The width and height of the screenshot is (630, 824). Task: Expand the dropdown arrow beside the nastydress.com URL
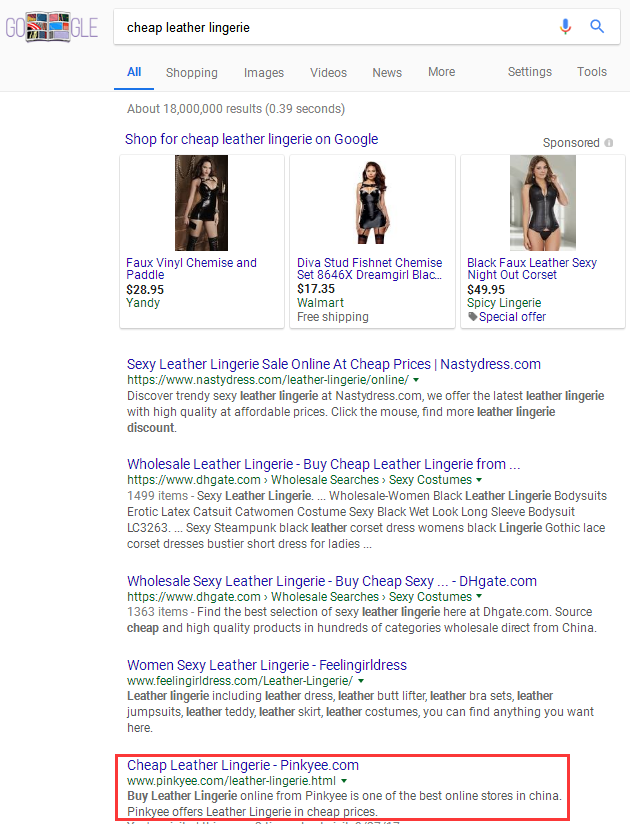tap(416, 380)
